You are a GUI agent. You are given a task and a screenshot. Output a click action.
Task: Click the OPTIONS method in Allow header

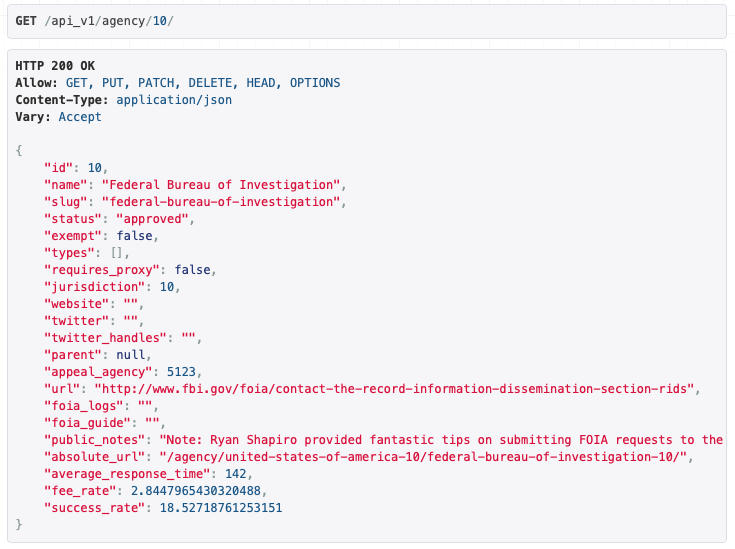click(x=315, y=83)
